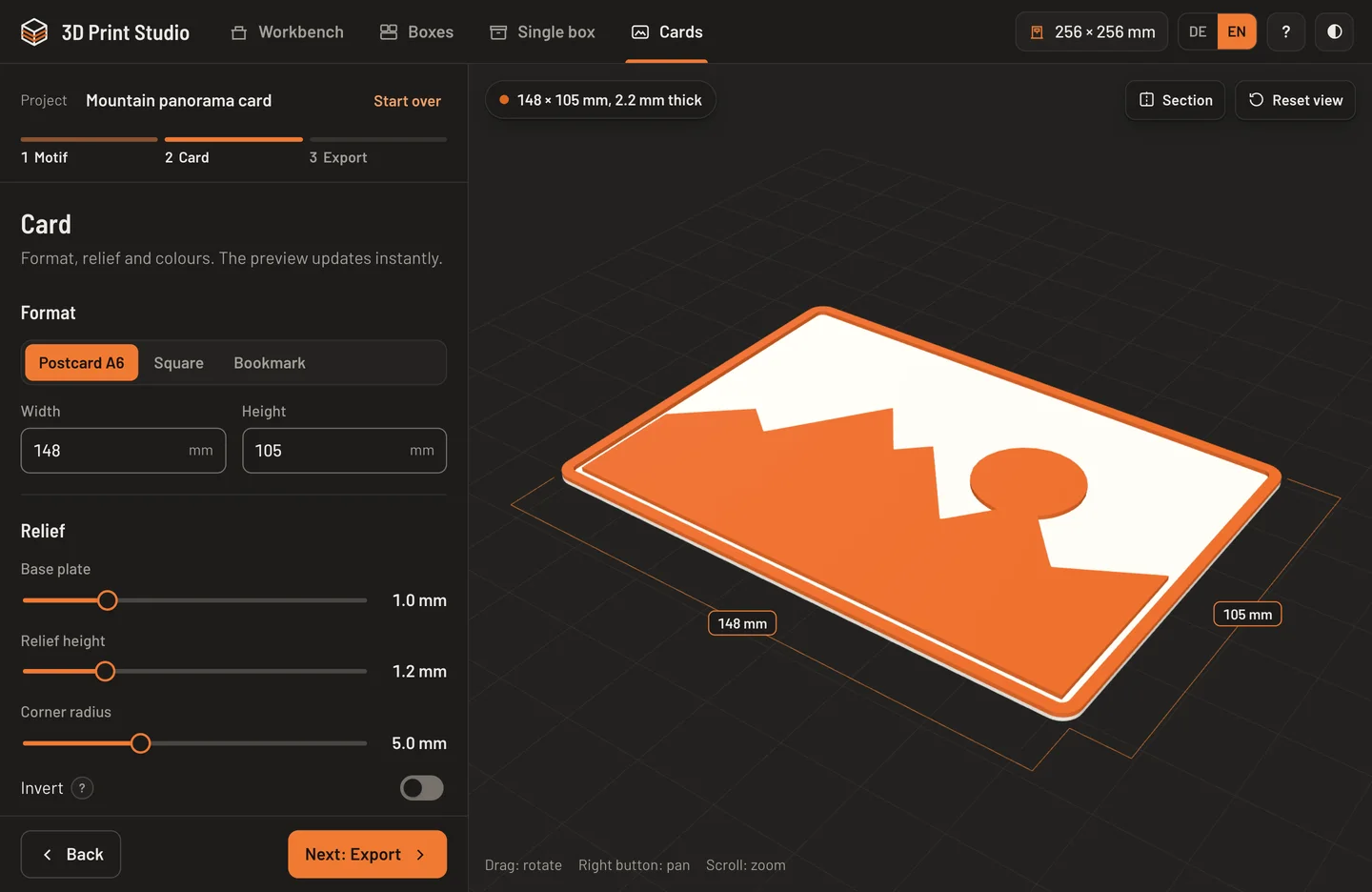1372x892 pixels.
Task: Click the 105 mm dimension label in preview
Action: click(1247, 615)
